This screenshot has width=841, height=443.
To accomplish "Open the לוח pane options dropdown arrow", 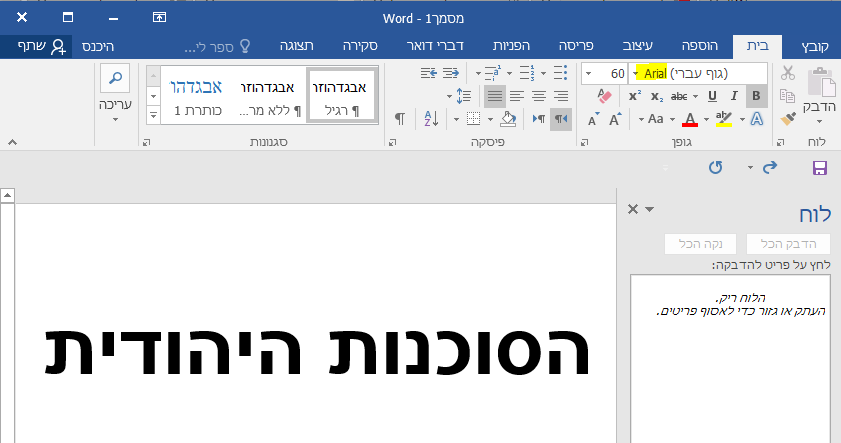I will point(650,209).
